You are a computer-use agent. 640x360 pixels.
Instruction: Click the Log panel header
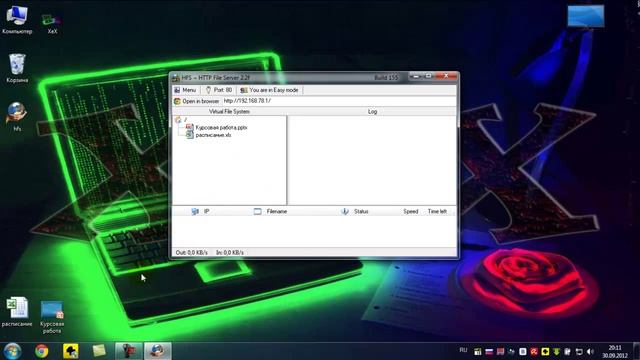[x=372, y=111]
